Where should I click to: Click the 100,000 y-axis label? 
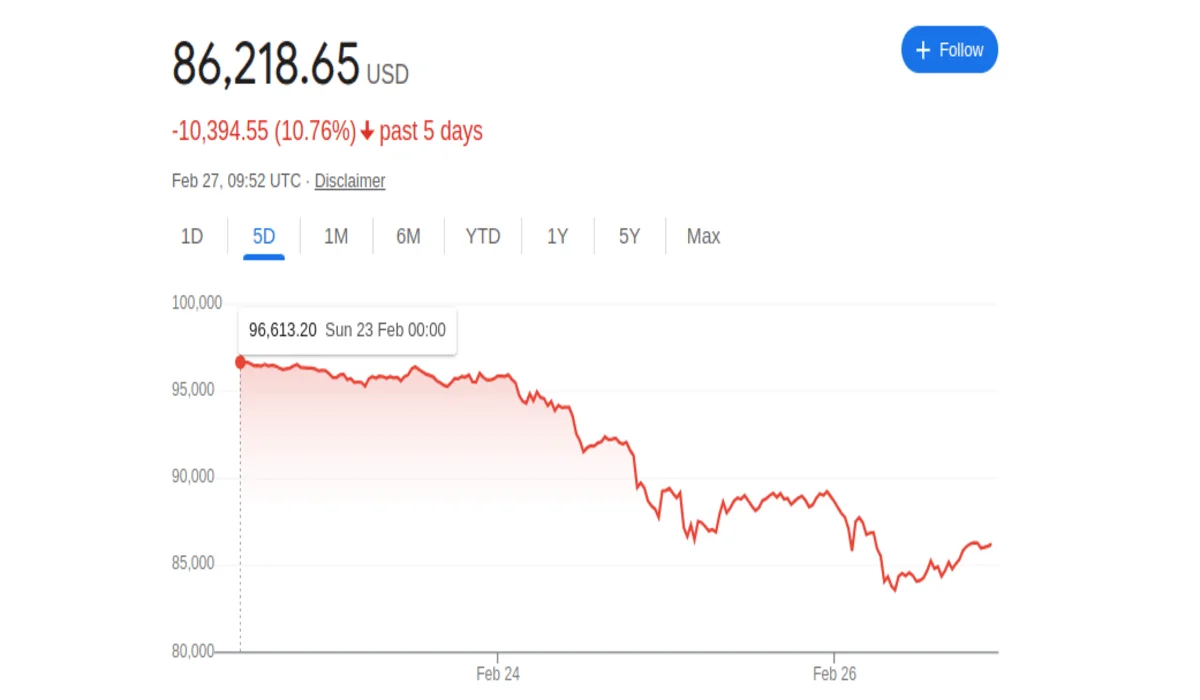tap(197, 303)
